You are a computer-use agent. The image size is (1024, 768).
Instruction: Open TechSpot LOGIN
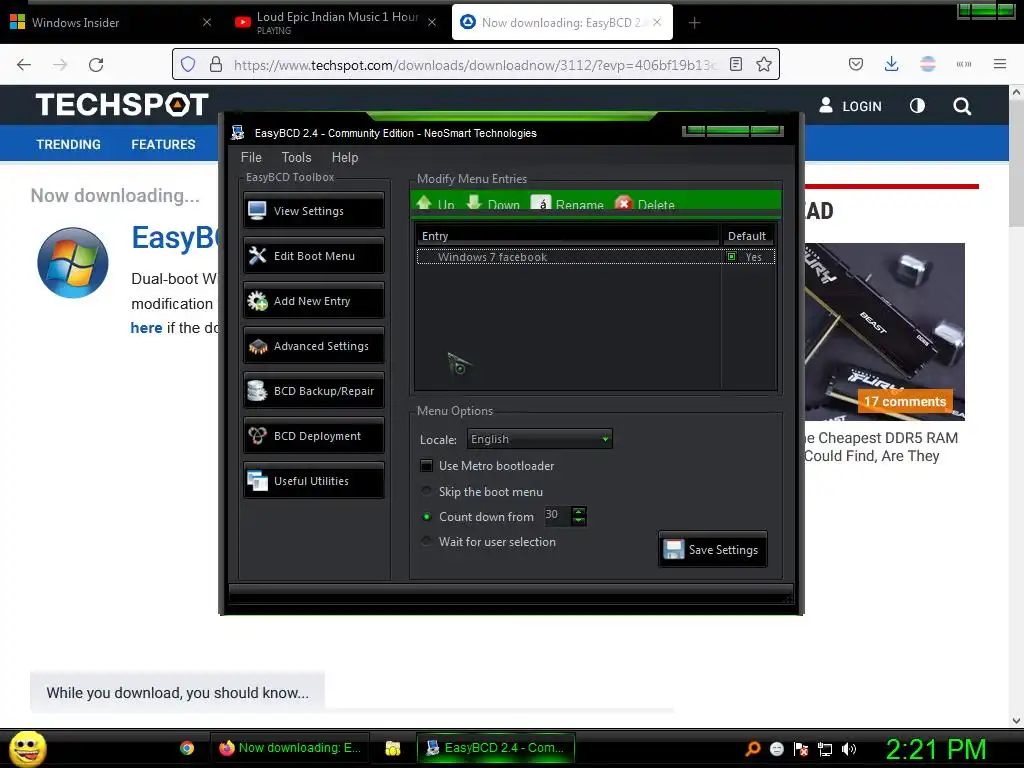[850, 106]
